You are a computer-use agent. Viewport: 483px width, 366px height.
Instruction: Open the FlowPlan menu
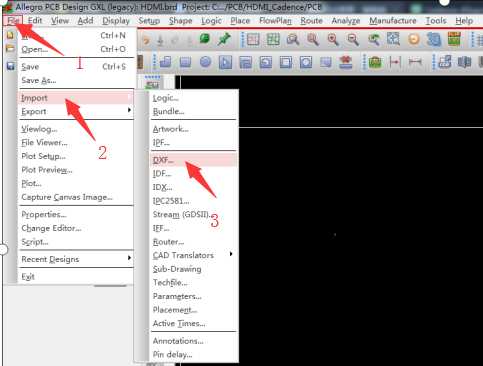click(x=275, y=21)
